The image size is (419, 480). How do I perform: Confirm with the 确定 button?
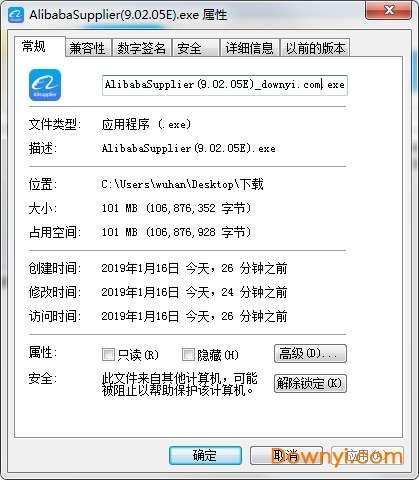[x=205, y=455]
